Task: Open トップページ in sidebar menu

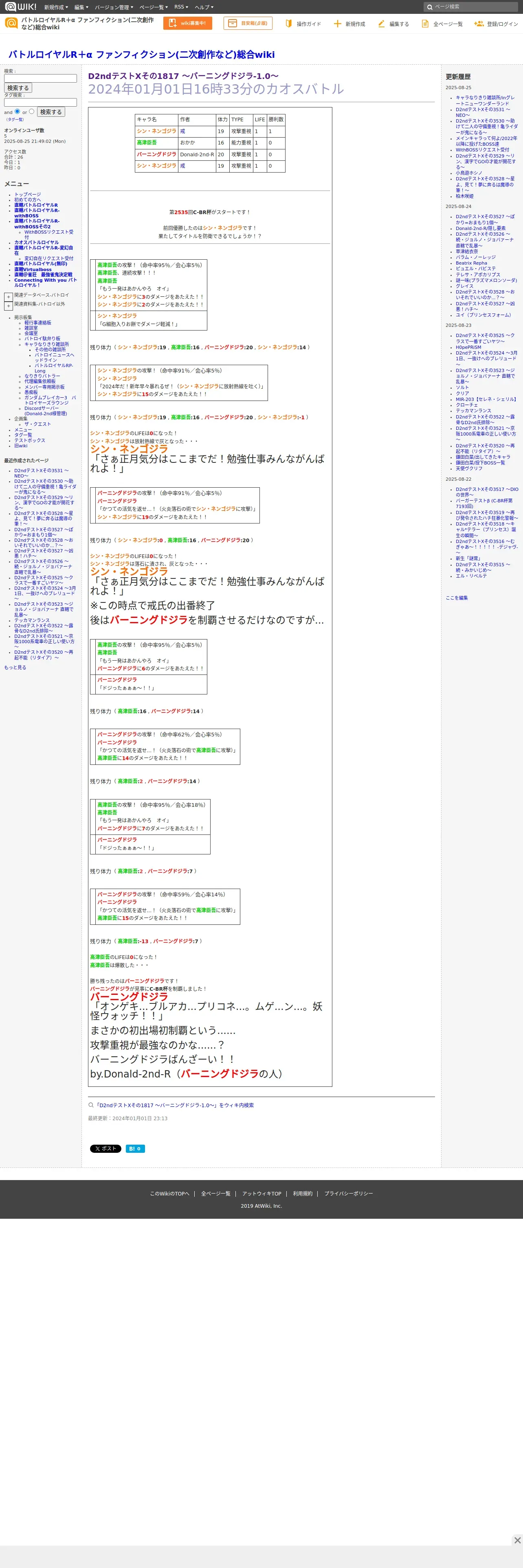Action: [x=27, y=195]
